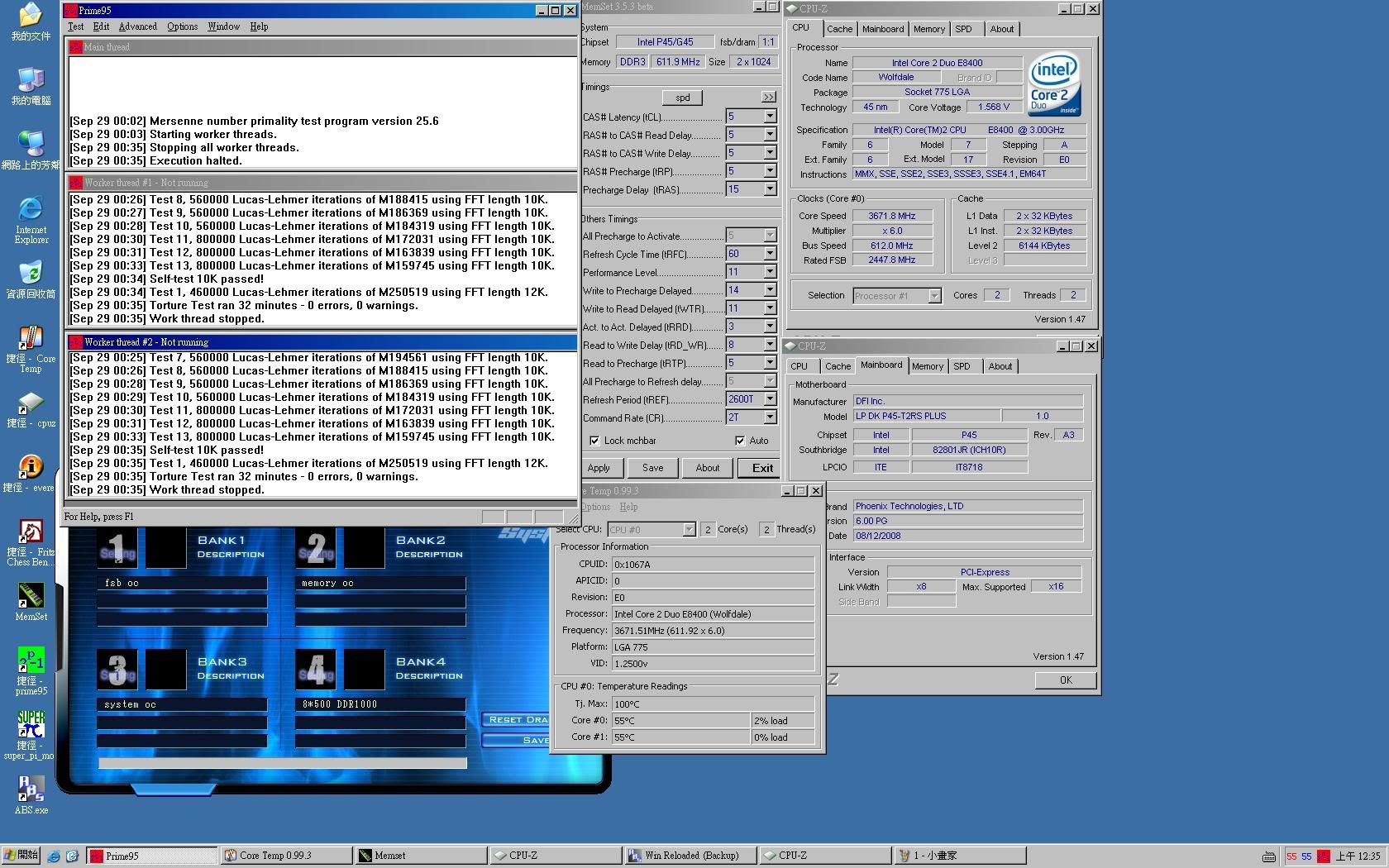Select the Bank 1 setting icon
Image resolution: width=1389 pixels, height=868 pixels.
(117, 547)
